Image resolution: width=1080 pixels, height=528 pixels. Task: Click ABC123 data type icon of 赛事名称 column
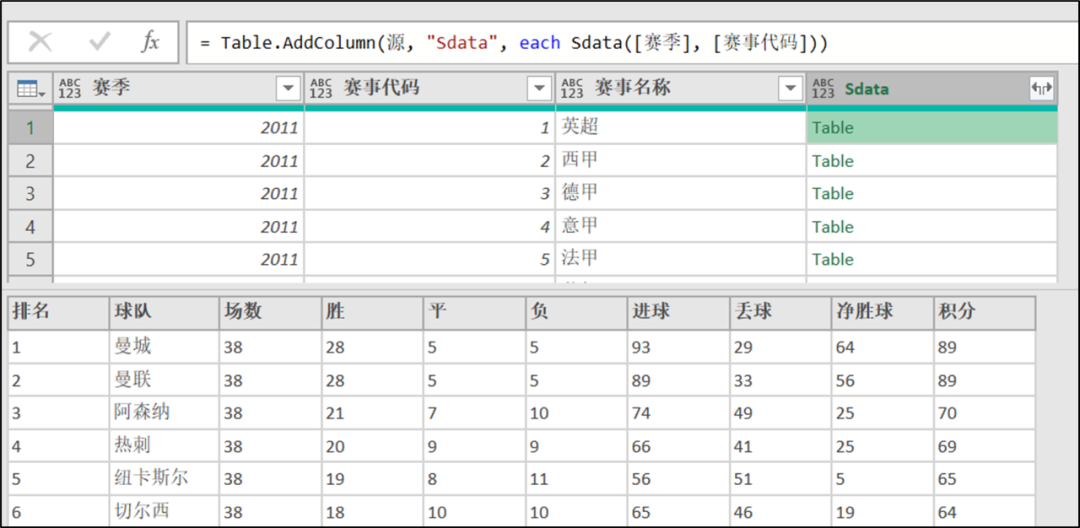[572, 89]
